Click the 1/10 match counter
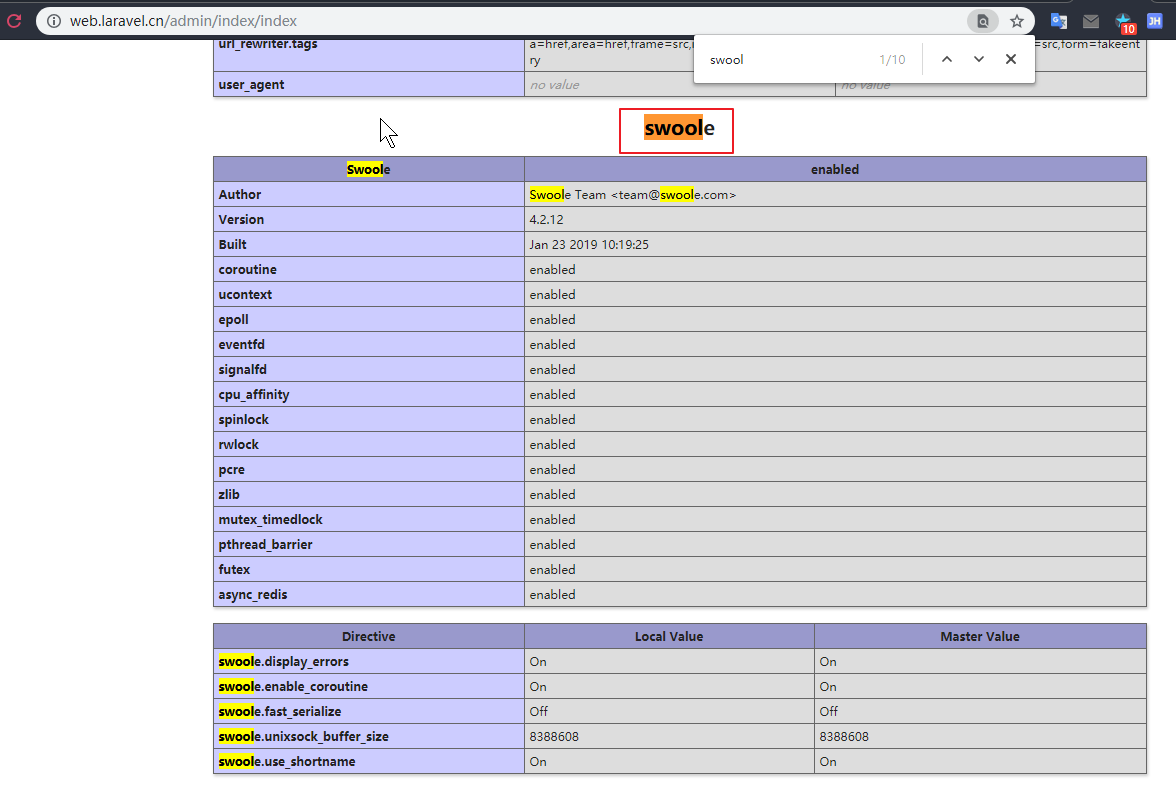1176x794 pixels. pos(892,60)
